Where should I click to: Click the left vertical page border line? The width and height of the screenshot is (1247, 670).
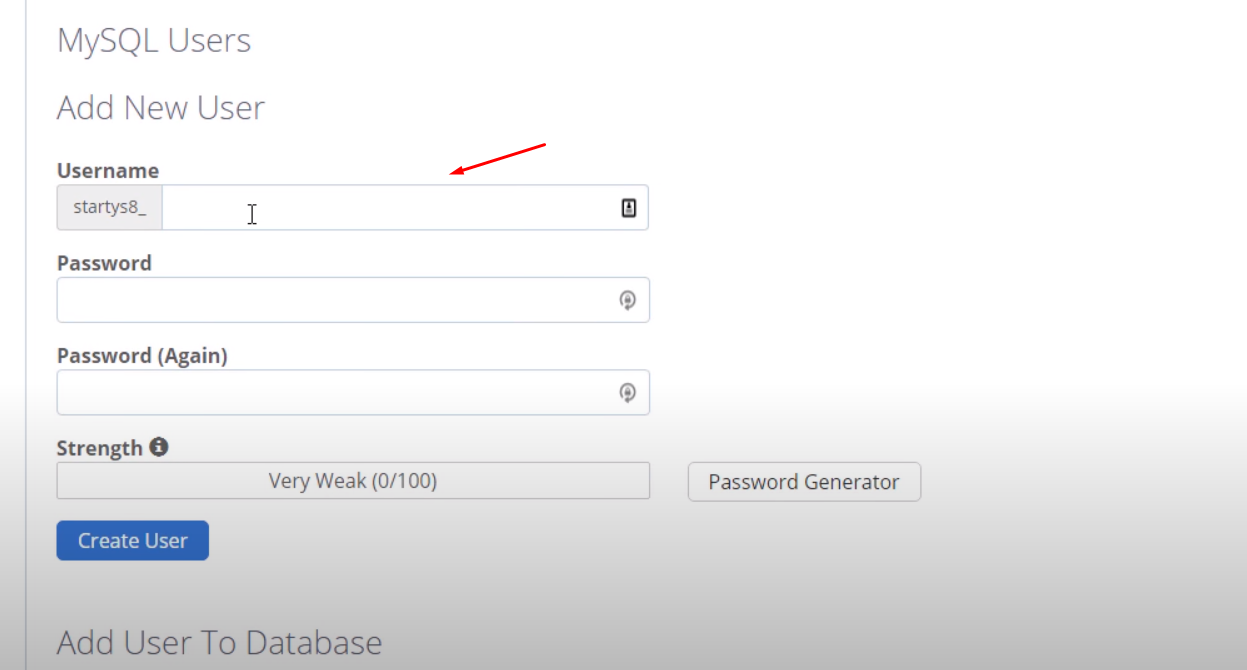pyautogui.click(x=26, y=335)
